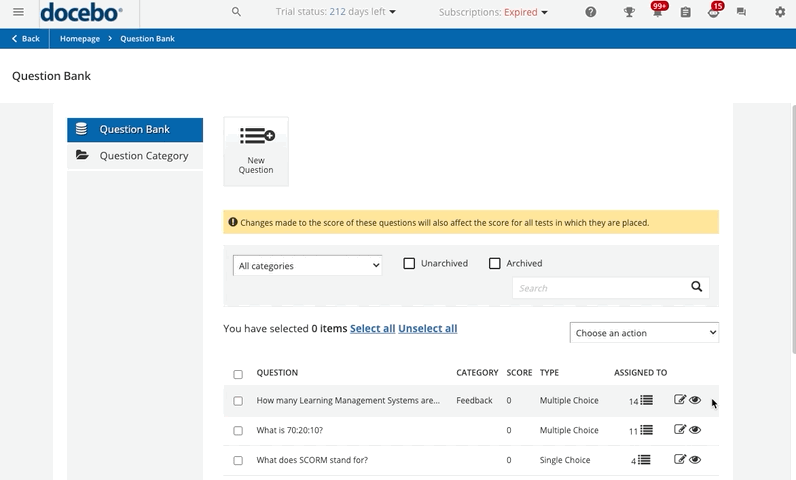The image size is (796, 480).
Task: Preview the 'What is 70:20:10?' question
Action: tap(695, 430)
